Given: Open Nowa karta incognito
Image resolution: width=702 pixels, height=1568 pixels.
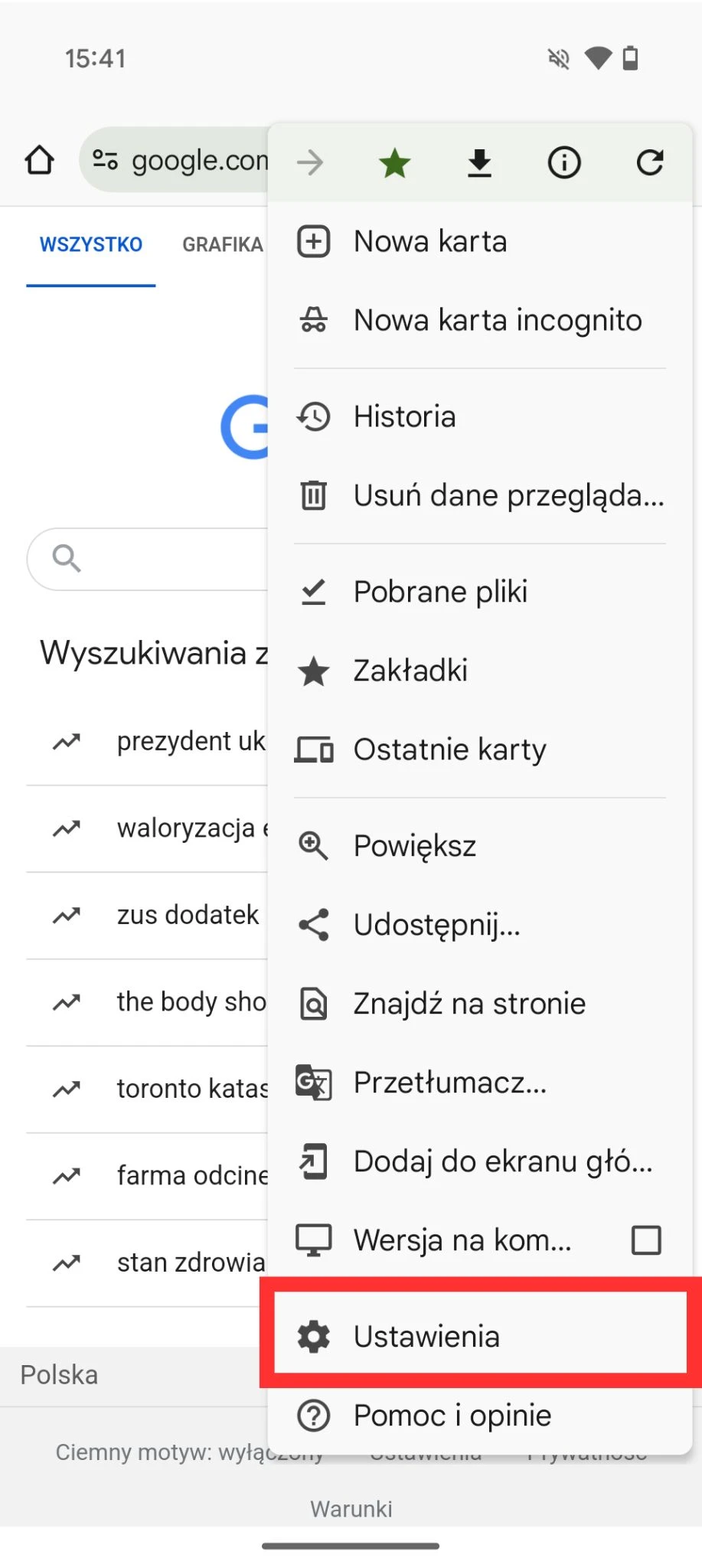Looking at the screenshot, I should (x=480, y=320).
